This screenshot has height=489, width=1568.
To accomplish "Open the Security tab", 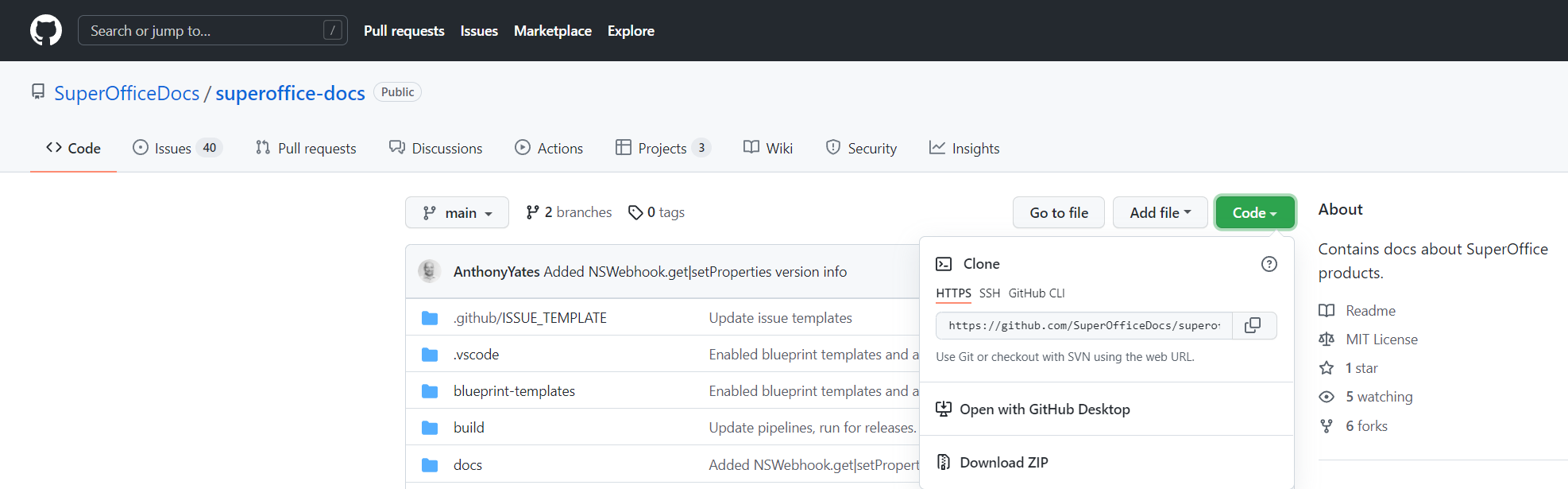I will tap(861, 148).
